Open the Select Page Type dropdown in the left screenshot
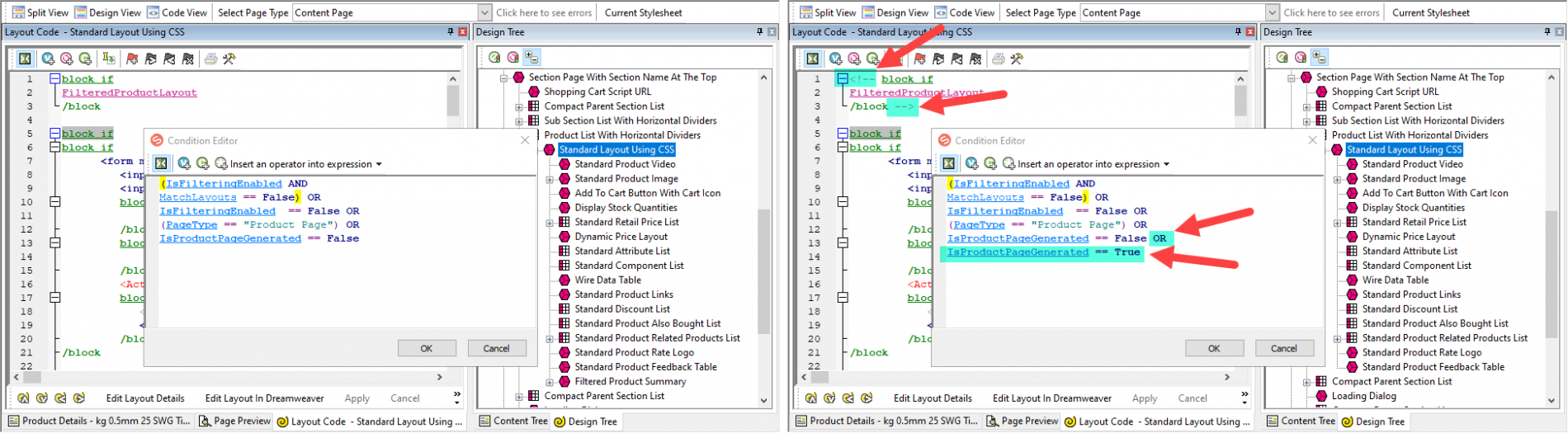This screenshot has height=433, width=1568. (x=484, y=12)
